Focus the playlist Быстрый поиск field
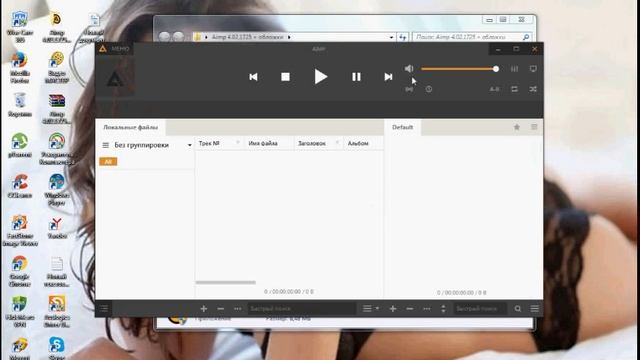640x360 pixels. [480, 309]
